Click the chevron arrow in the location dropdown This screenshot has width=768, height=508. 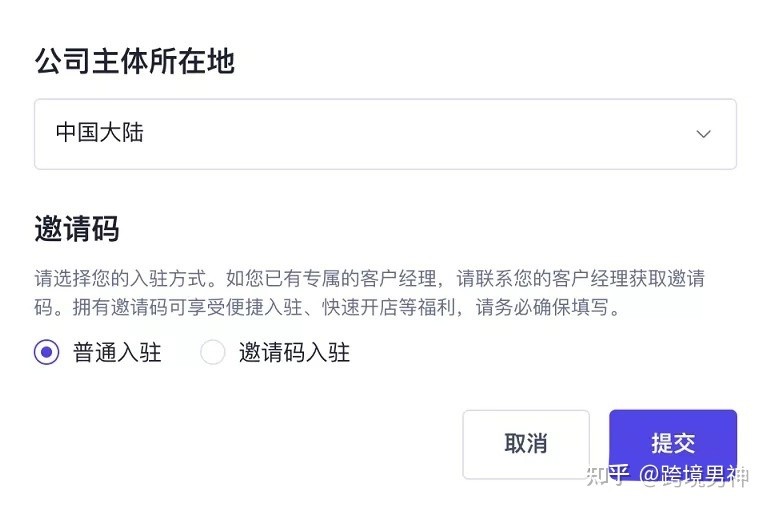click(703, 133)
